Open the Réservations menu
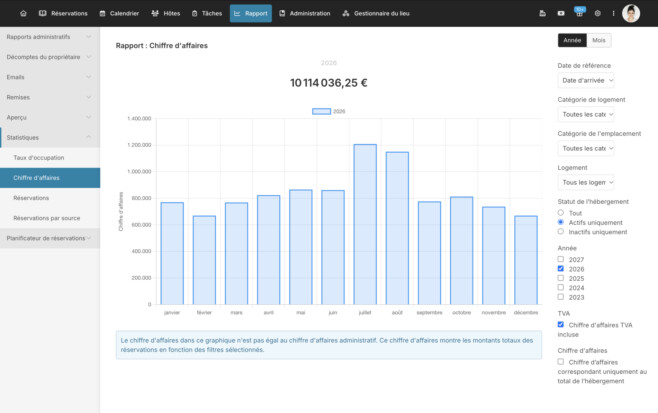This screenshot has height=413, width=658. tap(63, 13)
